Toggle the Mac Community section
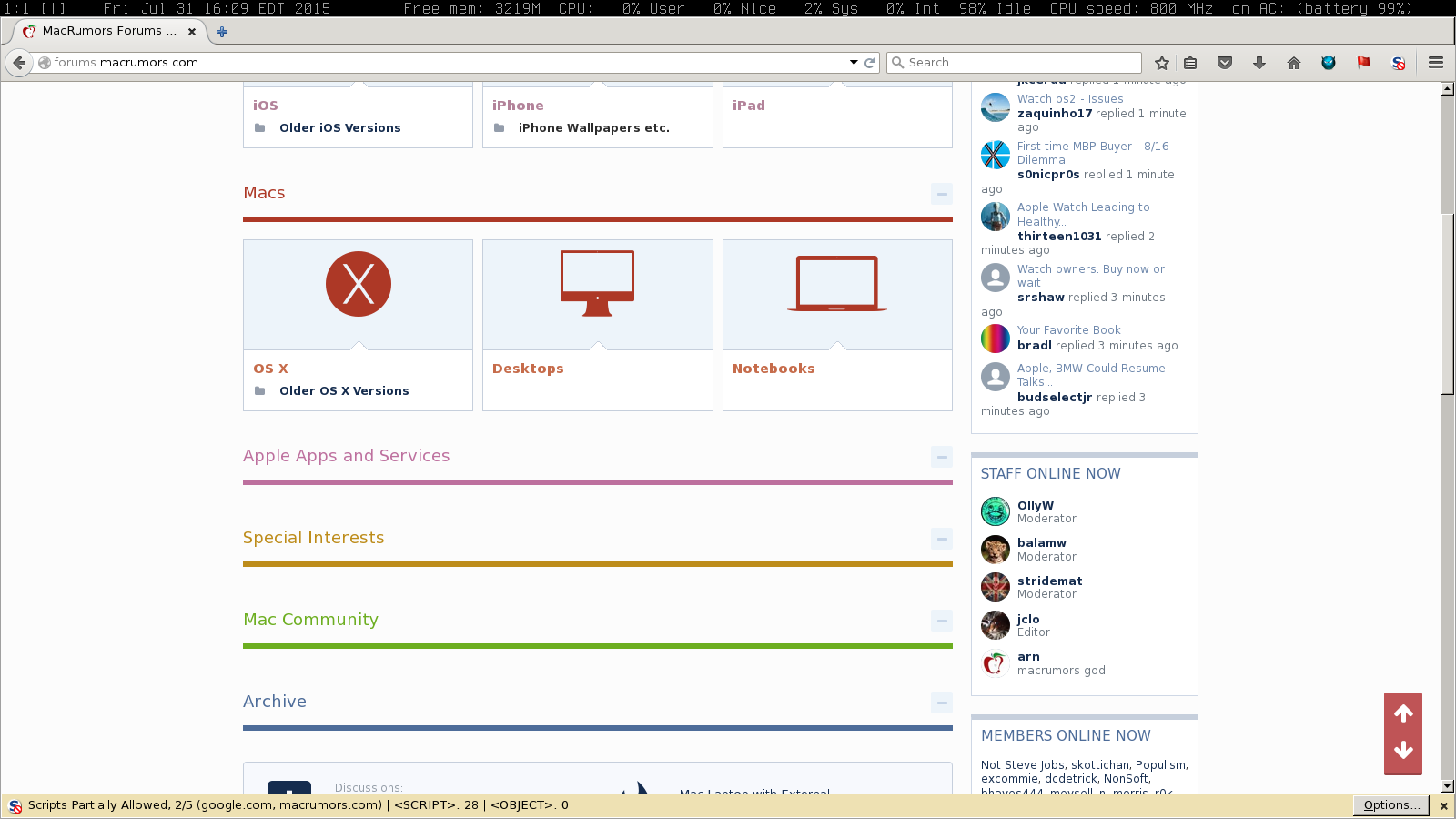Image resolution: width=1456 pixels, height=819 pixels. coord(942,621)
